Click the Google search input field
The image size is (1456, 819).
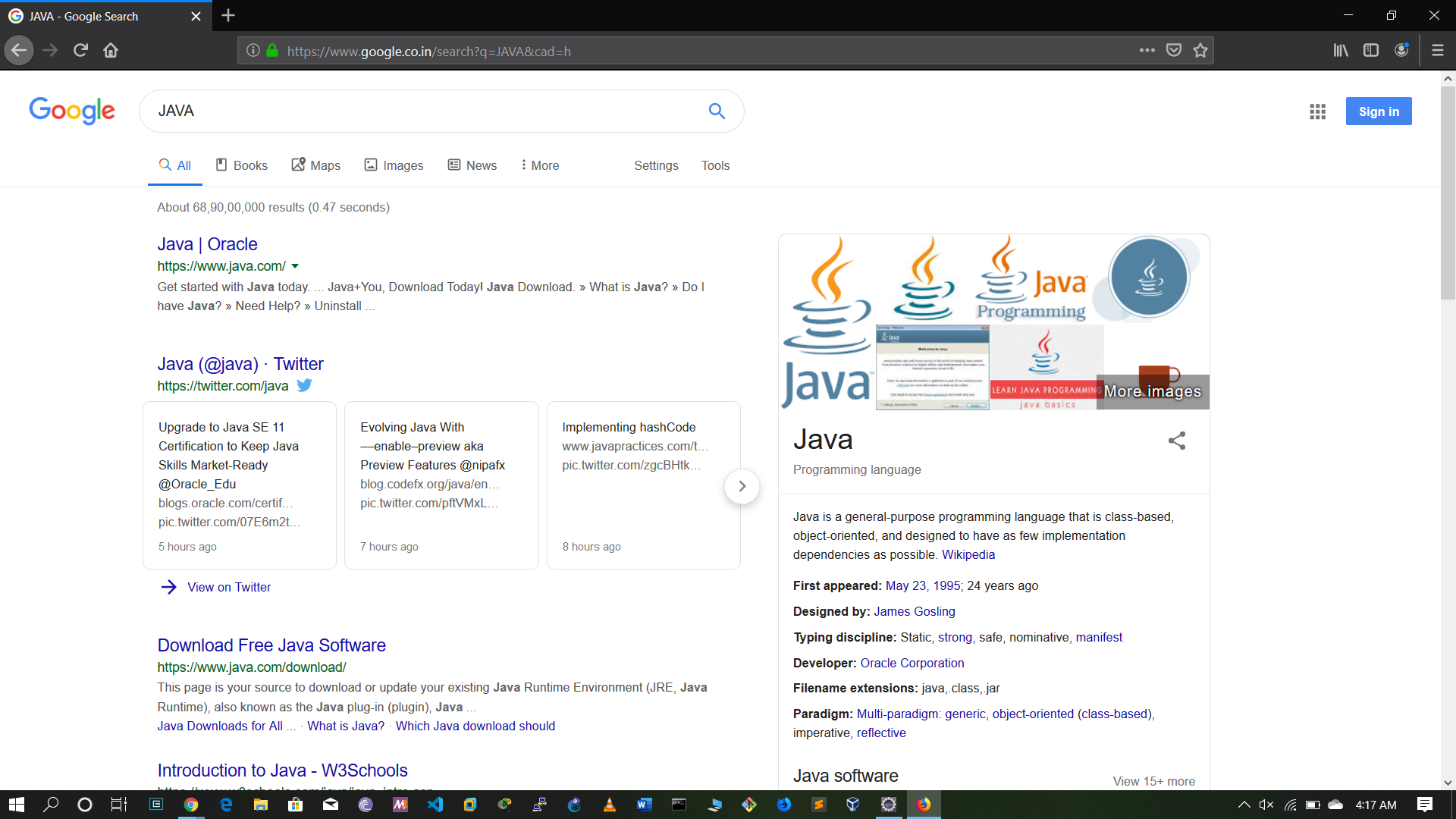(425, 111)
